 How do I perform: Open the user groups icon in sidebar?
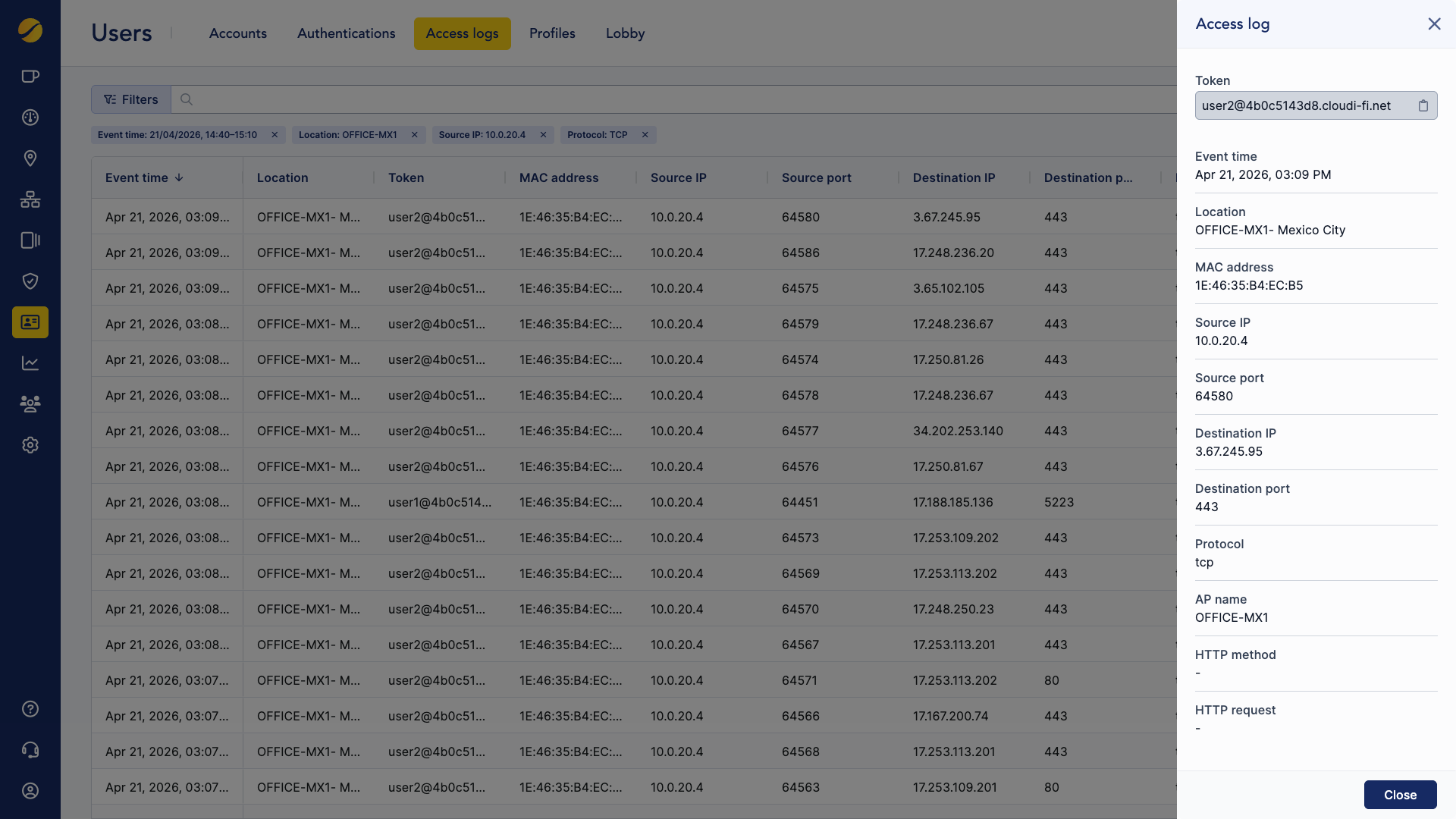click(30, 404)
